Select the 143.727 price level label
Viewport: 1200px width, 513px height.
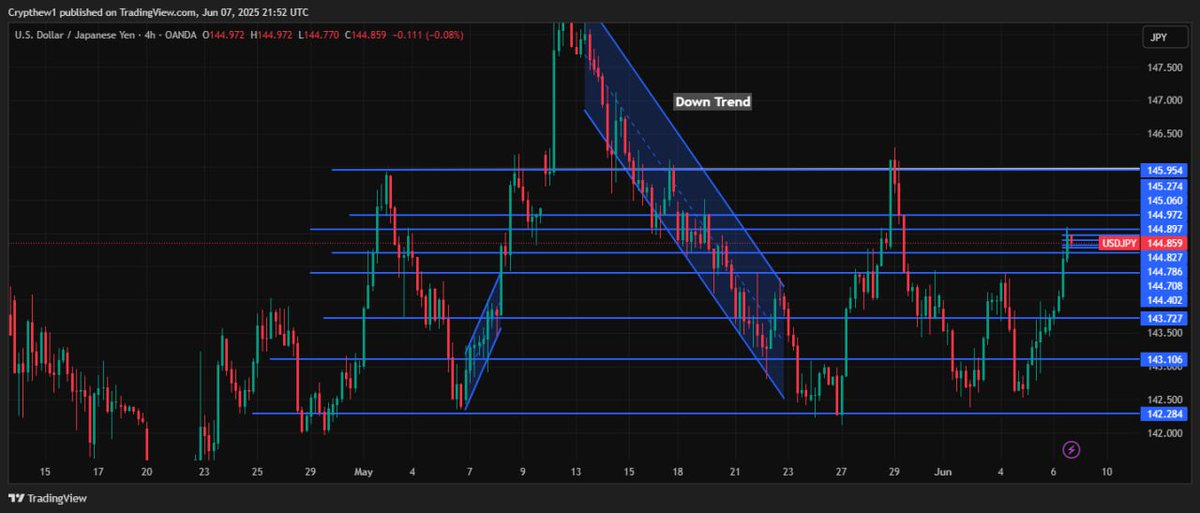point(1166,318)
